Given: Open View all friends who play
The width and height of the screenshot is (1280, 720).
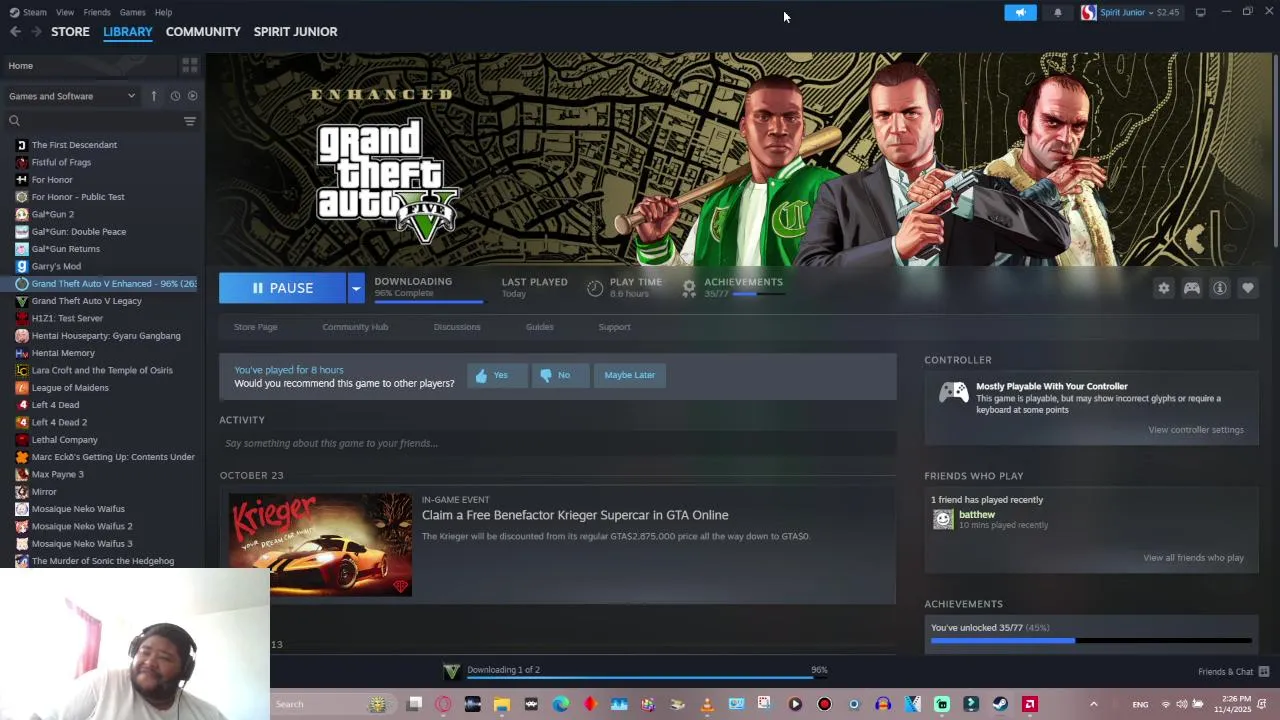Looking at the screenshot, I should pos(1193,558).
